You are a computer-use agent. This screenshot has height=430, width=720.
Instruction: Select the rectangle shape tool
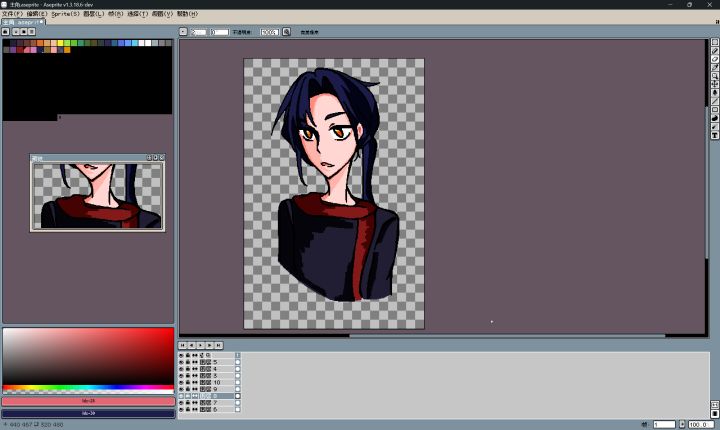715,110
